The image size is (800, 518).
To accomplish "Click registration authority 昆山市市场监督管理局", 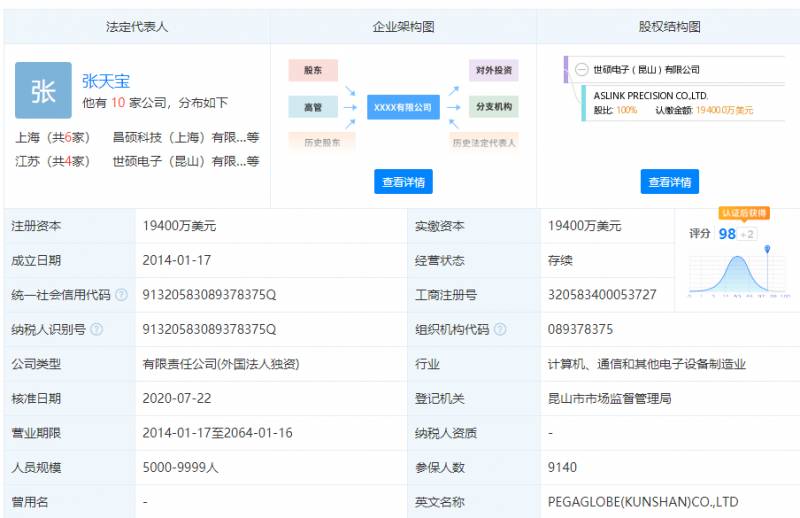I will click(x=609, y=398).
